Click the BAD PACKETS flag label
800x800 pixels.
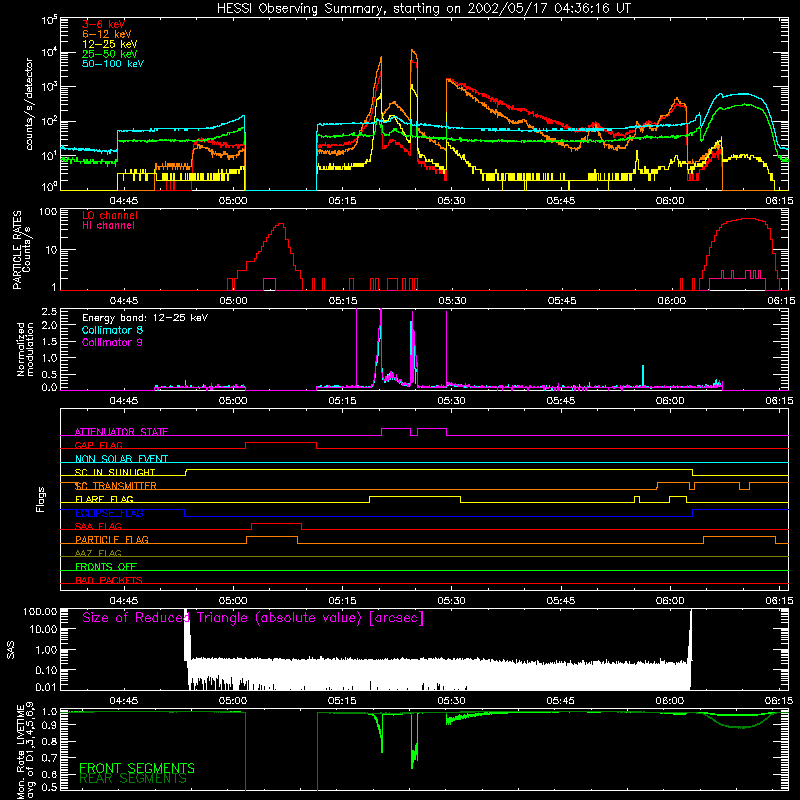click(109, 580)
